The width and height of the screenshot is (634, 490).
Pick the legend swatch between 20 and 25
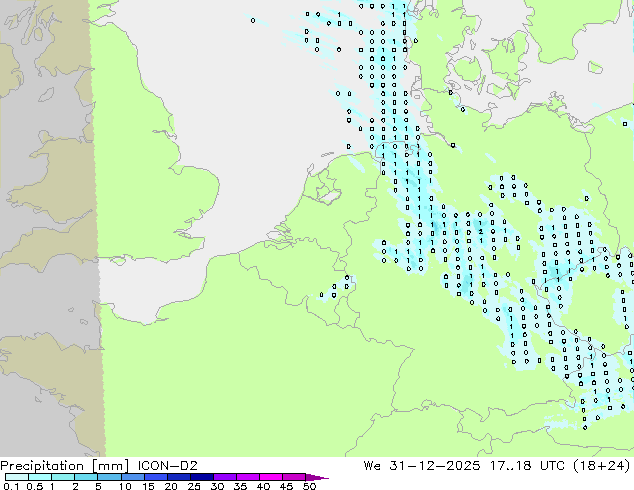pyautogui.click(x=178, y=477)
